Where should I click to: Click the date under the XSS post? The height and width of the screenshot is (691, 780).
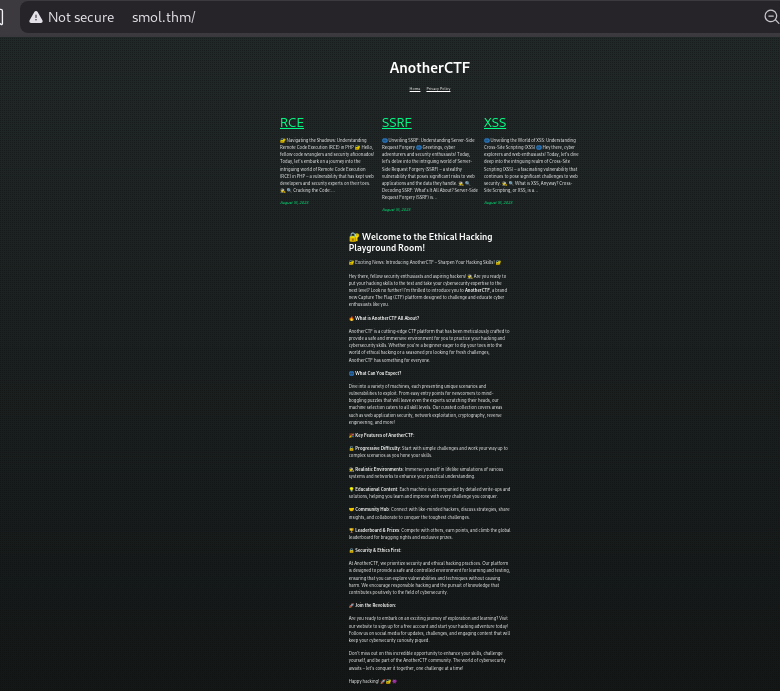pos(498,203)
